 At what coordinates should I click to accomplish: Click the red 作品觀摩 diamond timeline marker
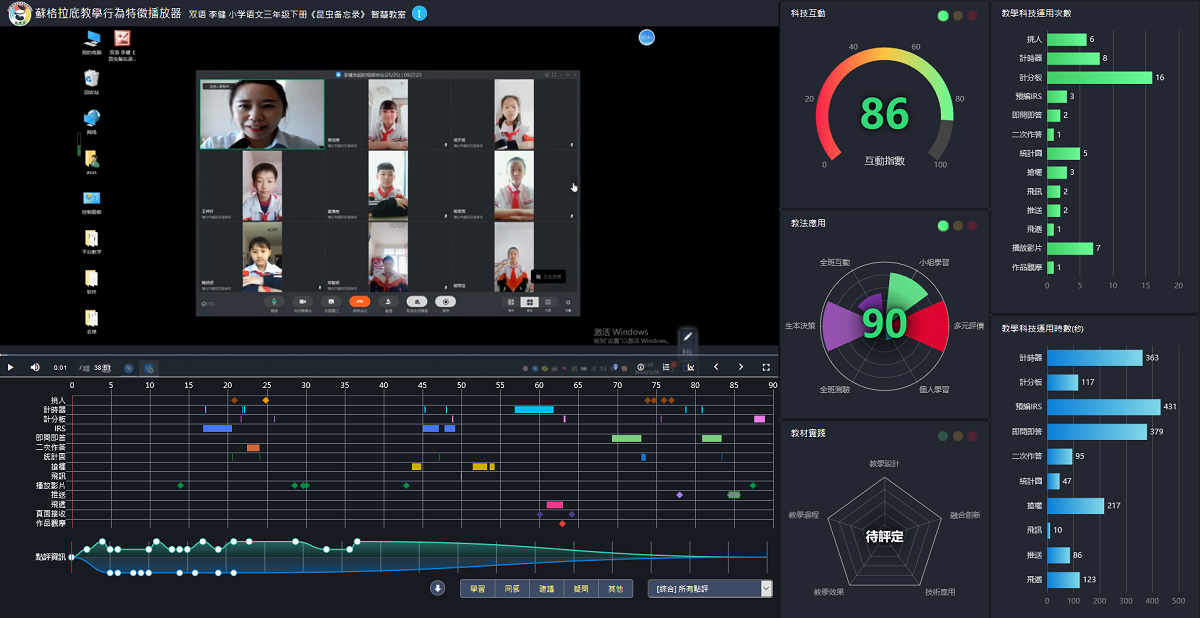pos(562,524)
